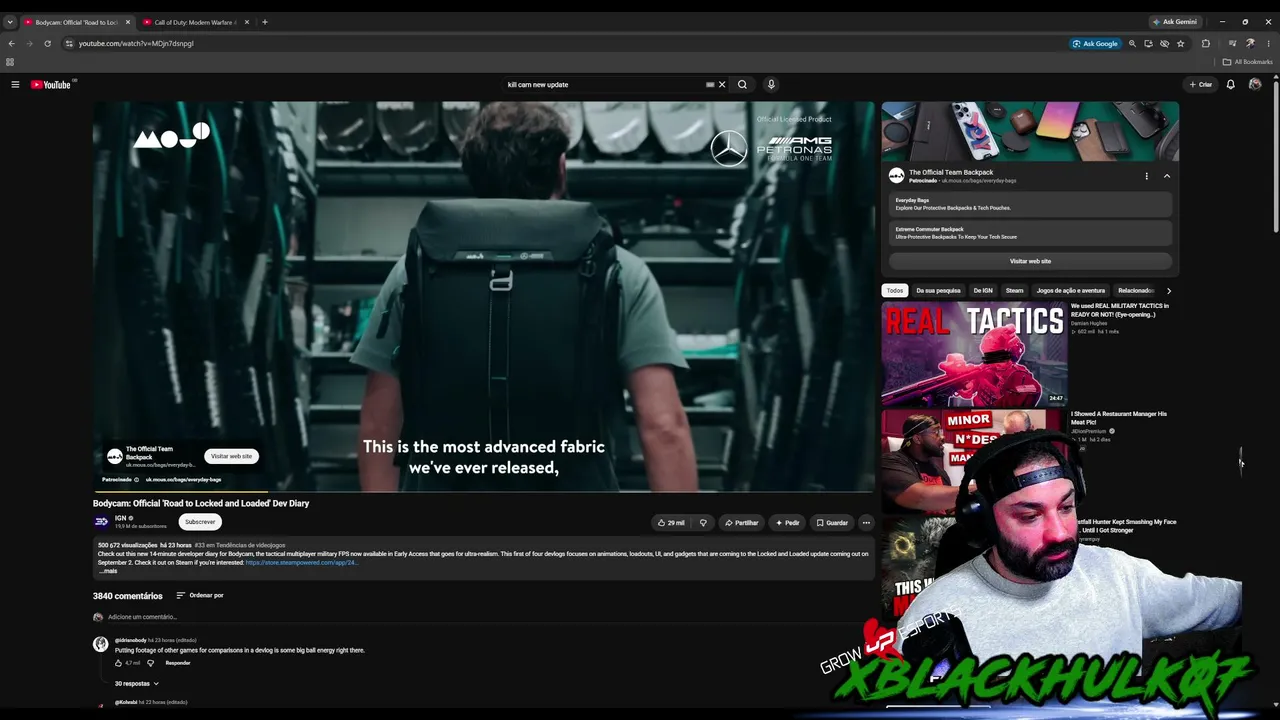Click the address bar URL
Screen dimensions: 1280x720
click(136, 43)
